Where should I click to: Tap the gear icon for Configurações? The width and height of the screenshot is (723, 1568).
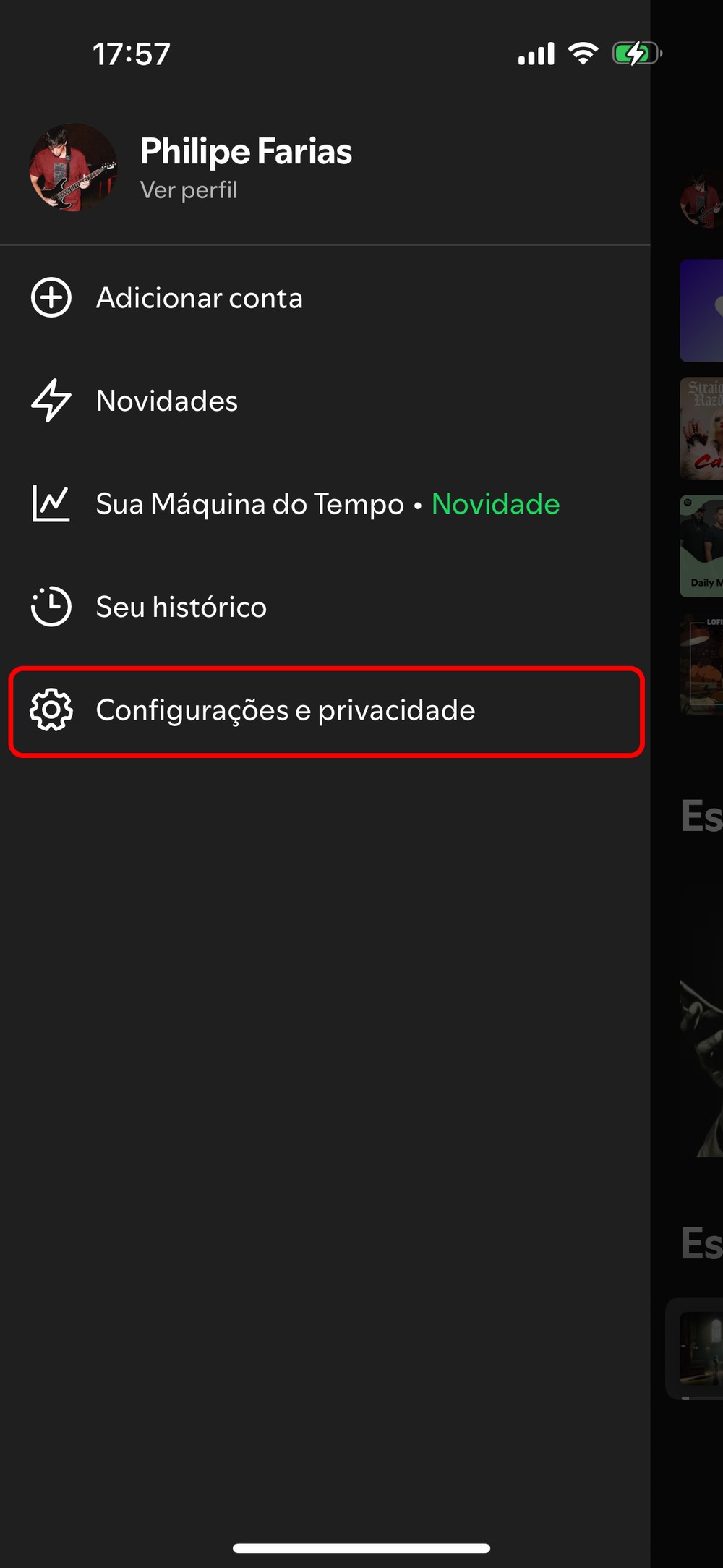coord(51,710)
